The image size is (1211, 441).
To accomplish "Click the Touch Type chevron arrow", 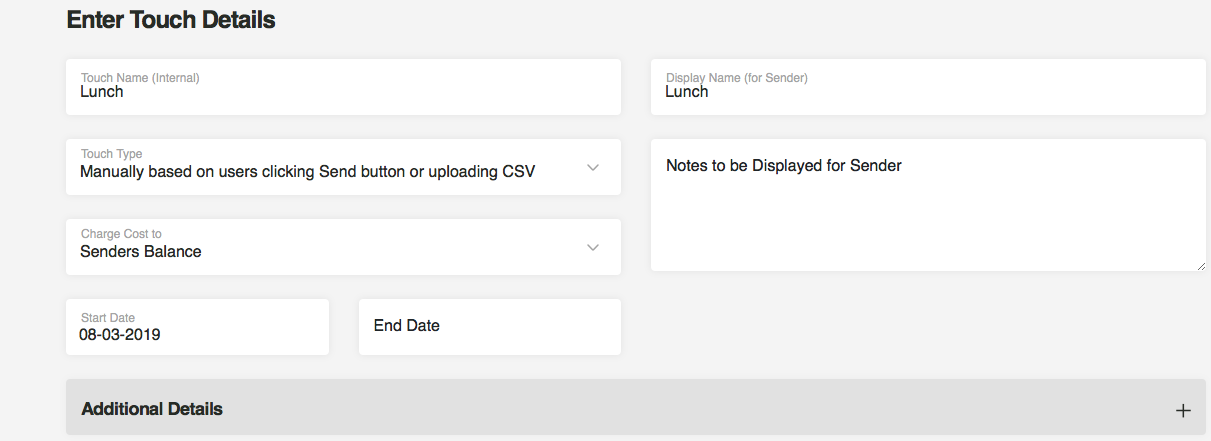I will (593, 167).
